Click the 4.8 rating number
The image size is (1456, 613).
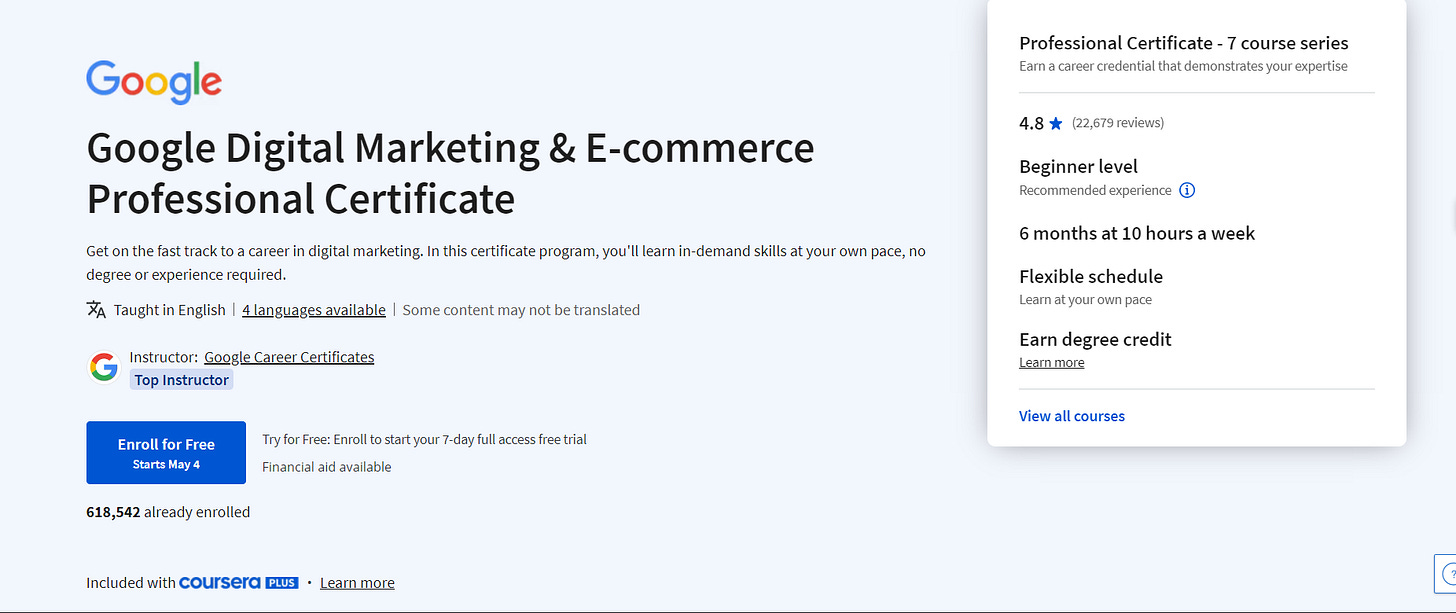[x=1031, y=124]
